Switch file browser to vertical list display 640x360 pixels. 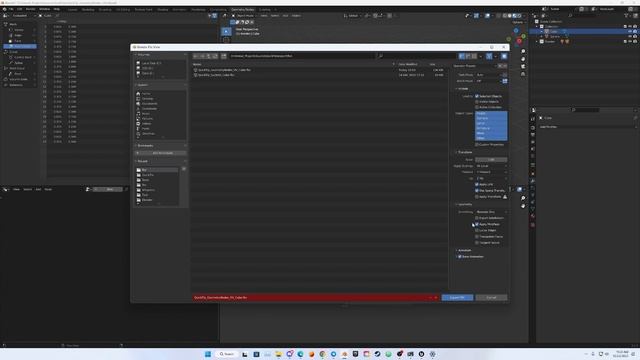pos(462,56)
